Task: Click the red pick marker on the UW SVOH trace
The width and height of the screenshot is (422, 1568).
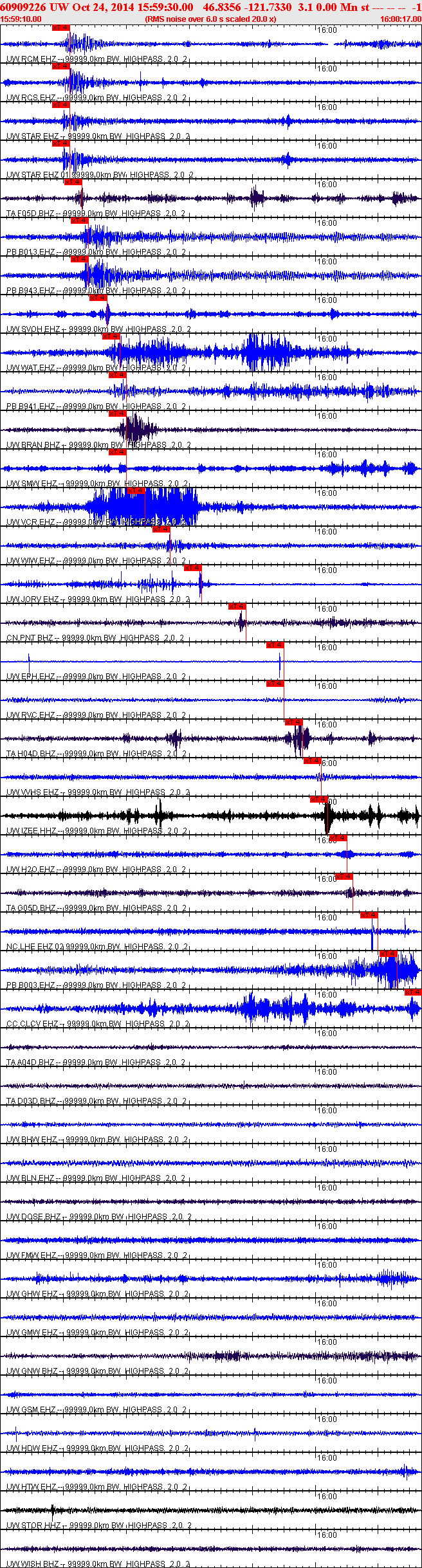Action: point(98,298)
